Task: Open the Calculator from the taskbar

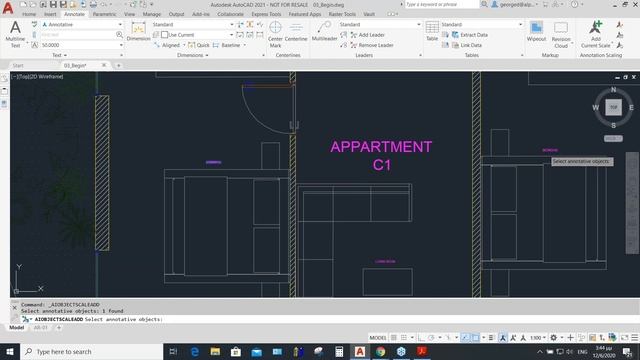Action: pos(339,351)
